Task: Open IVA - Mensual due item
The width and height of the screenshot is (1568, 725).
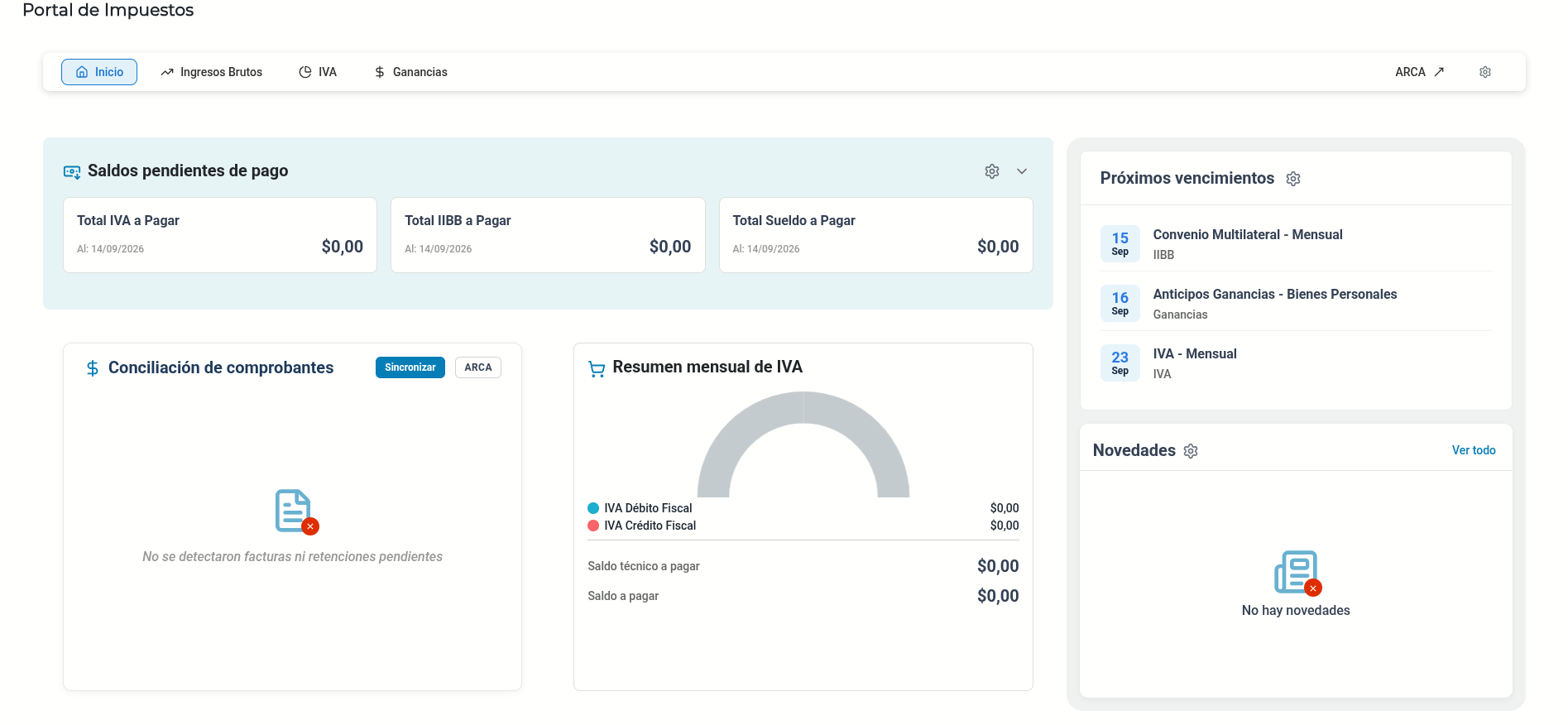Action: (1296, 363)
